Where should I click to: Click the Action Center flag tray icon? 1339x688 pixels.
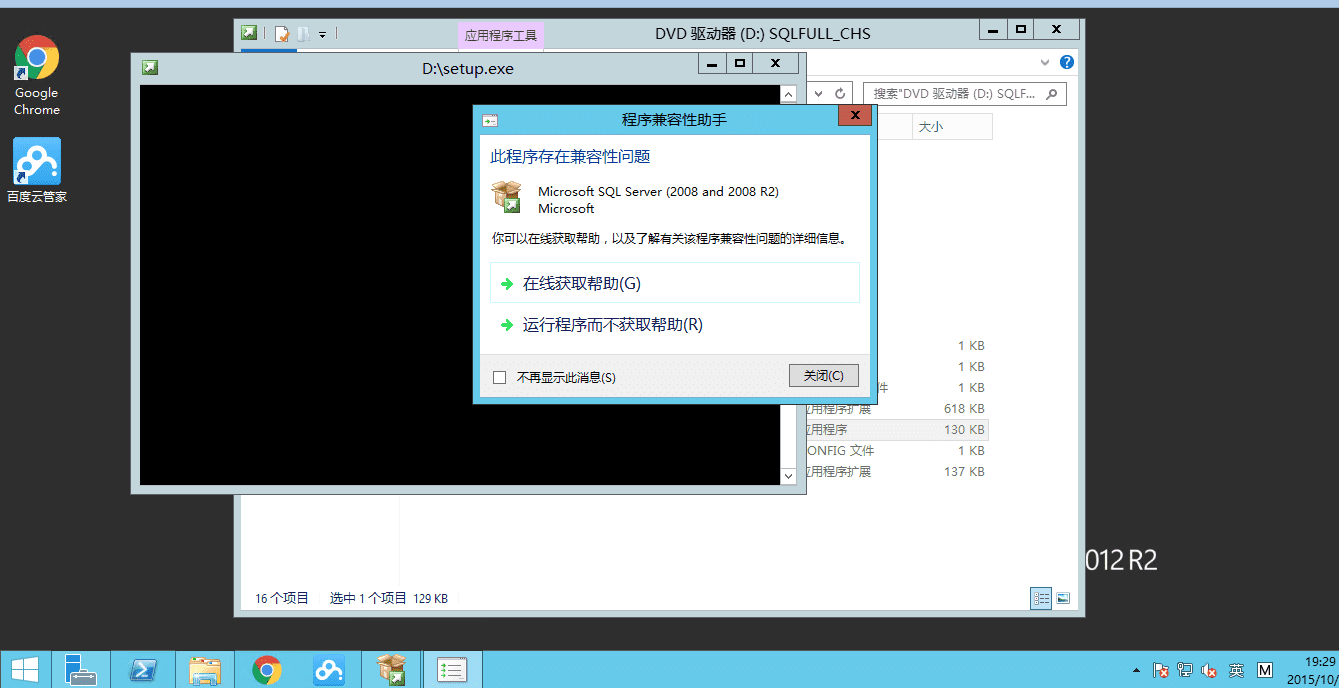(x=1163, y=670)
